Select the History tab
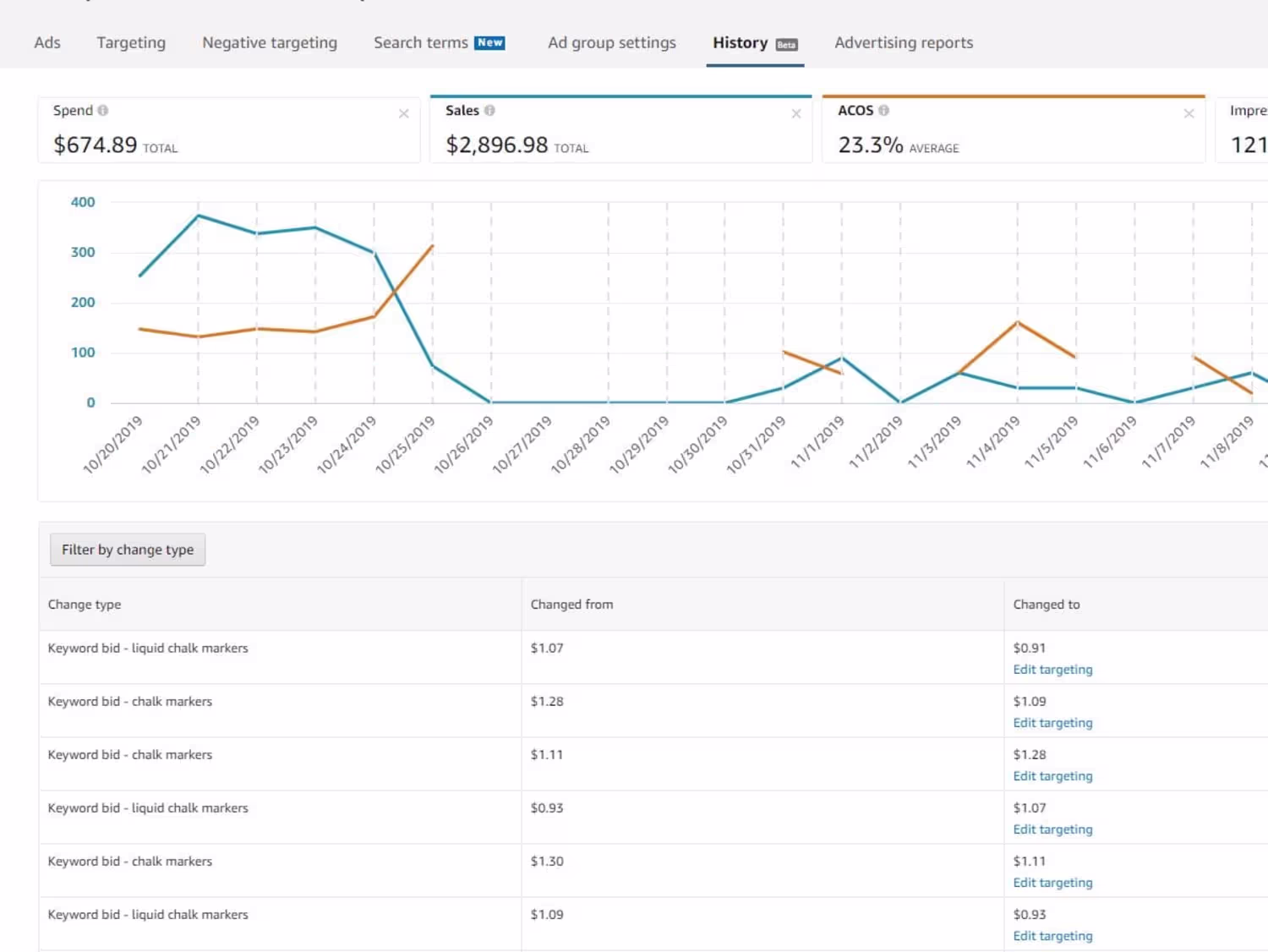Image resolution: width=1268 pixels, height=952 pixels. 755,43
